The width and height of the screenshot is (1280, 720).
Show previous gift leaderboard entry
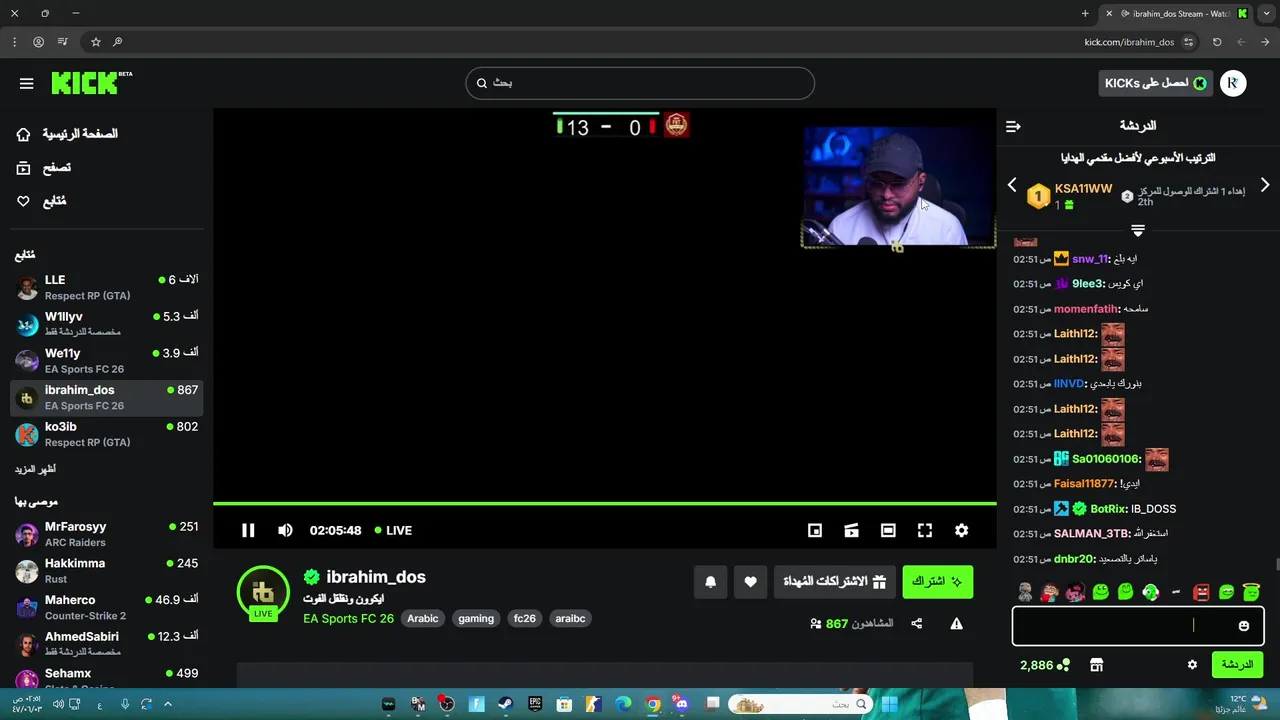[1012, 185]
